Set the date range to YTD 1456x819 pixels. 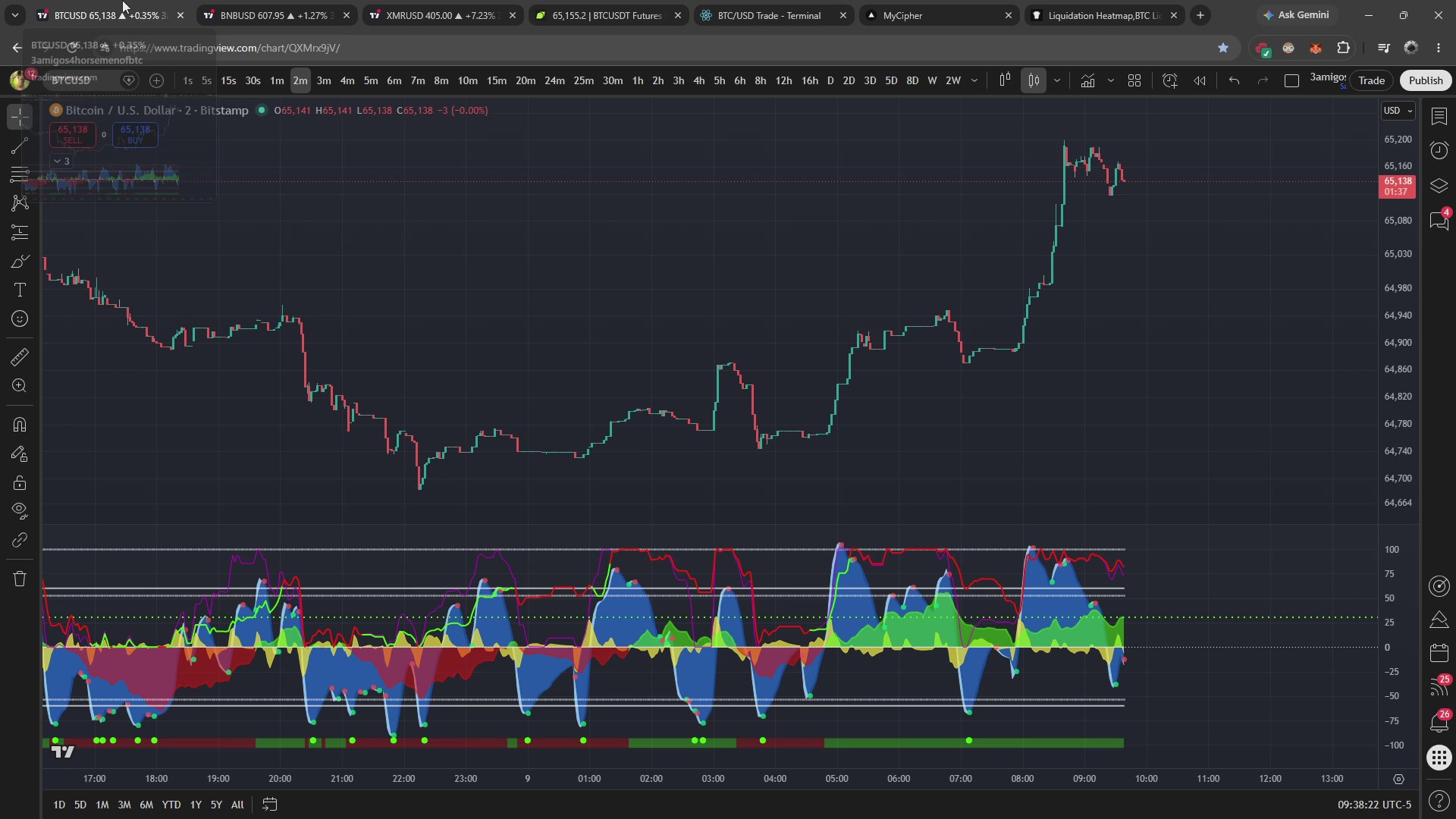pos(171,805)
